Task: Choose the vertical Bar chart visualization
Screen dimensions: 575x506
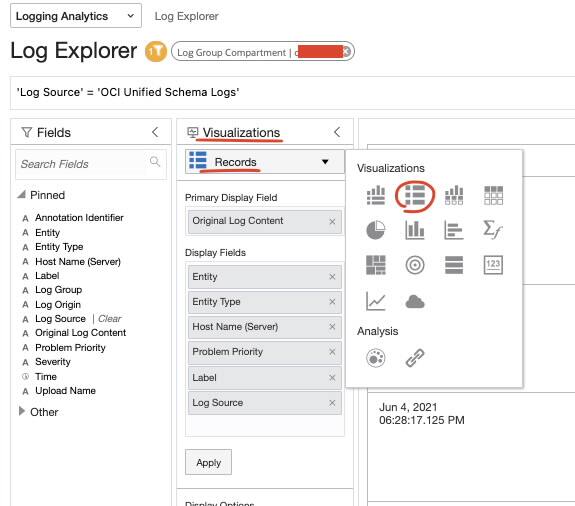Action: [415, 230]
